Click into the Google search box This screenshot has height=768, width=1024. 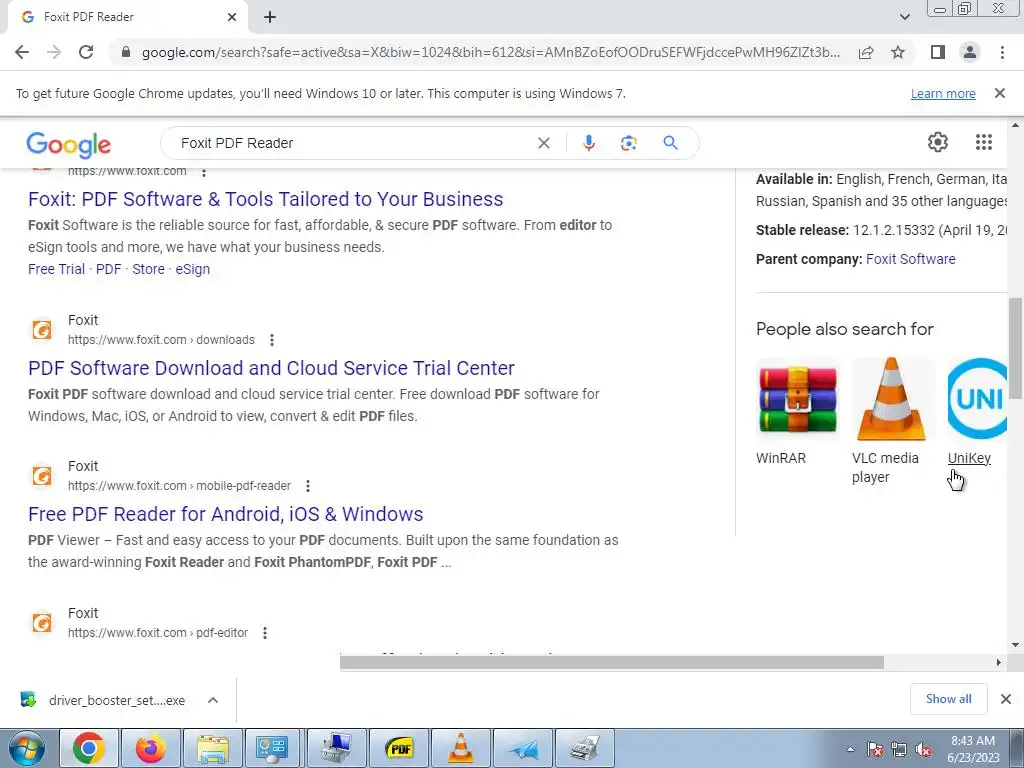pos(353,143)
